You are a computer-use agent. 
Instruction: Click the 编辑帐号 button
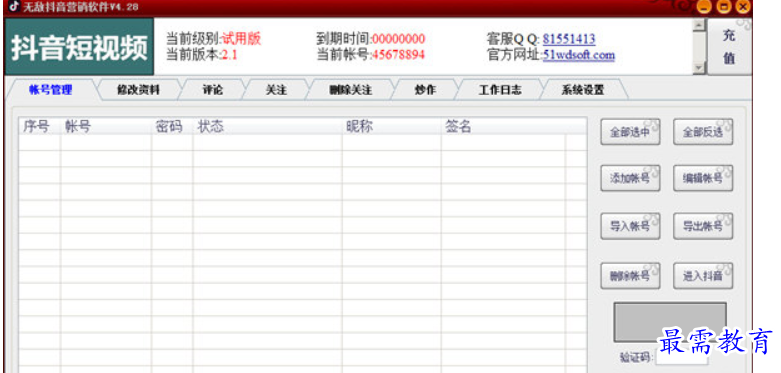[x=703, y=178]
